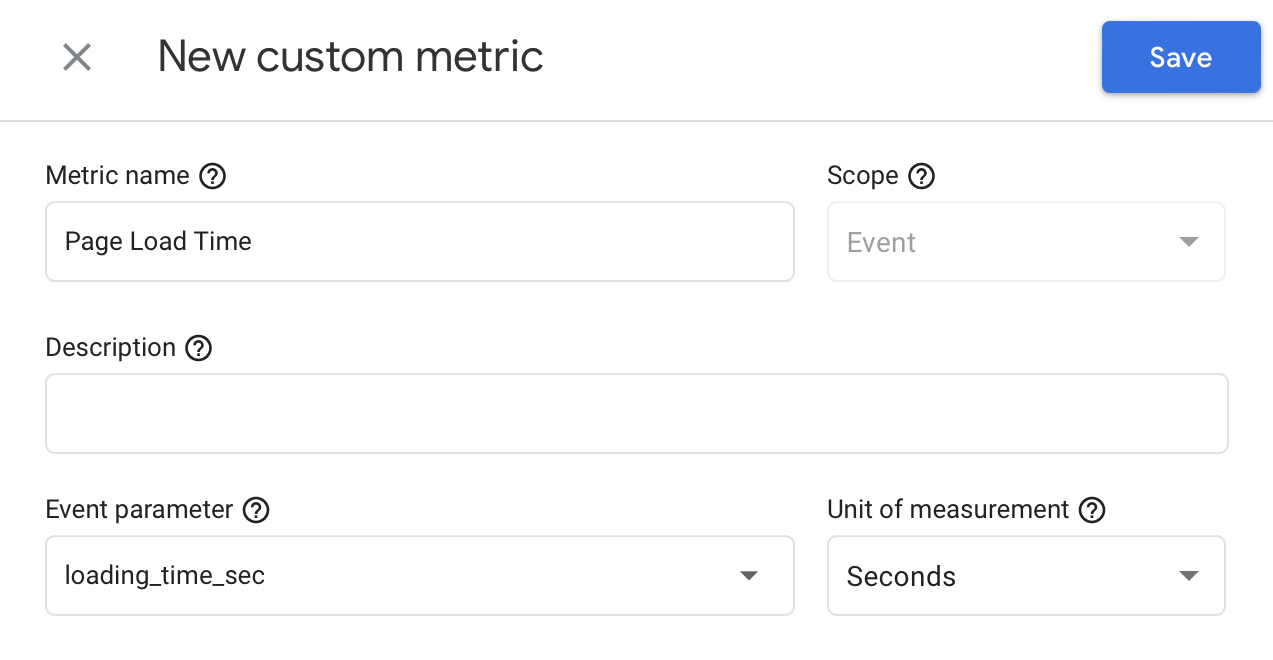Image resolution: width=1273 pixels, height=660 pixels.
Task: Open the Event parameter help tooltip icon
Action: [256, 510]
